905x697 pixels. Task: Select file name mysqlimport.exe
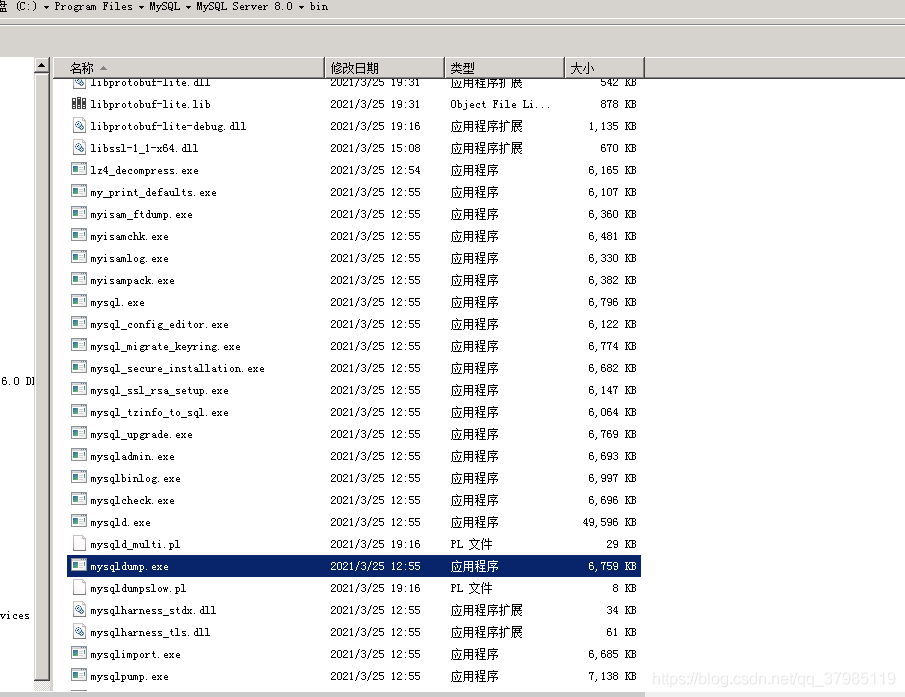135,654
